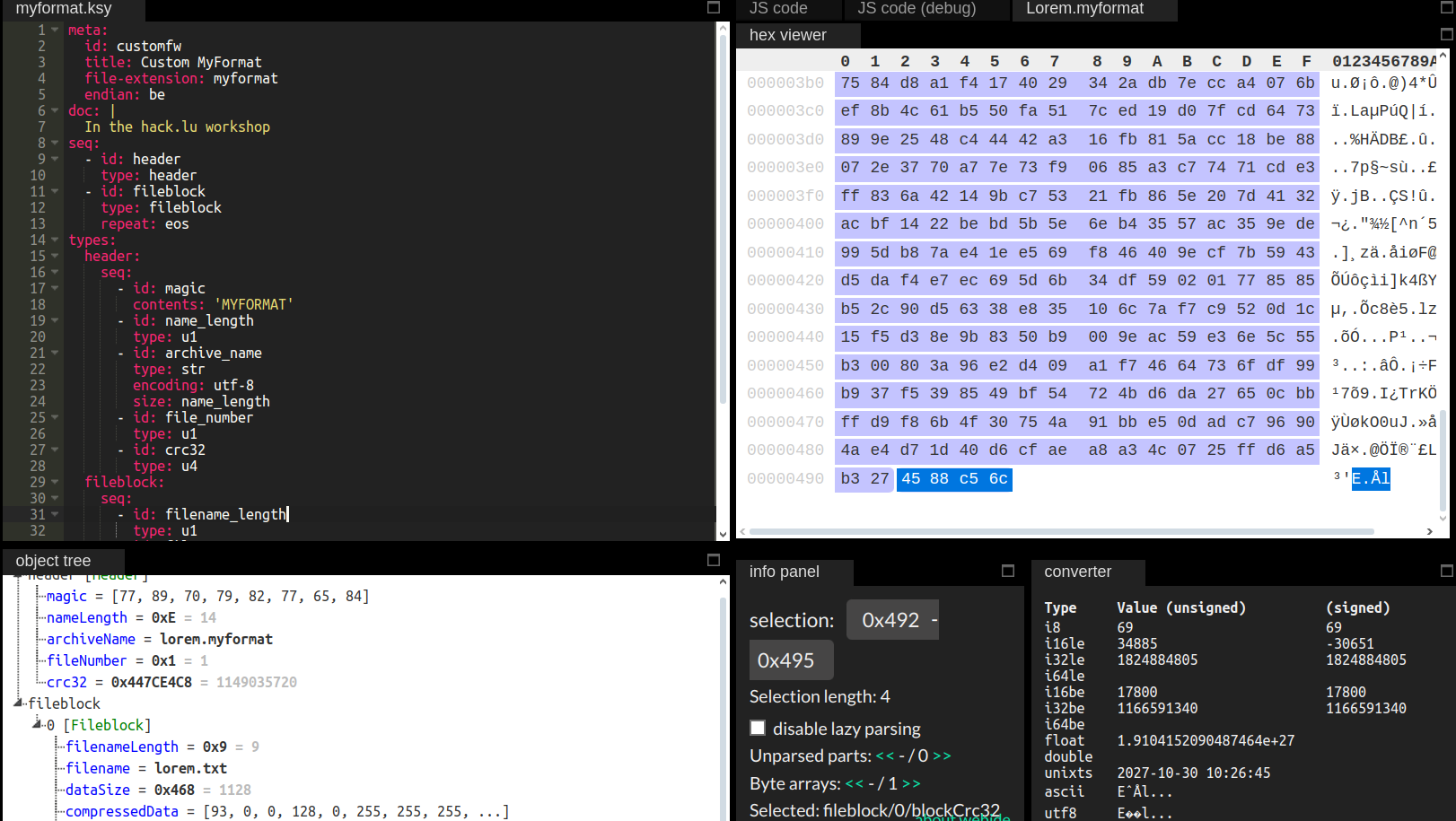This screenshot has height=821, width=1456.
Task: Click the unixts value 2027-10-30 10:26:45
Action: pos(1193,773)
